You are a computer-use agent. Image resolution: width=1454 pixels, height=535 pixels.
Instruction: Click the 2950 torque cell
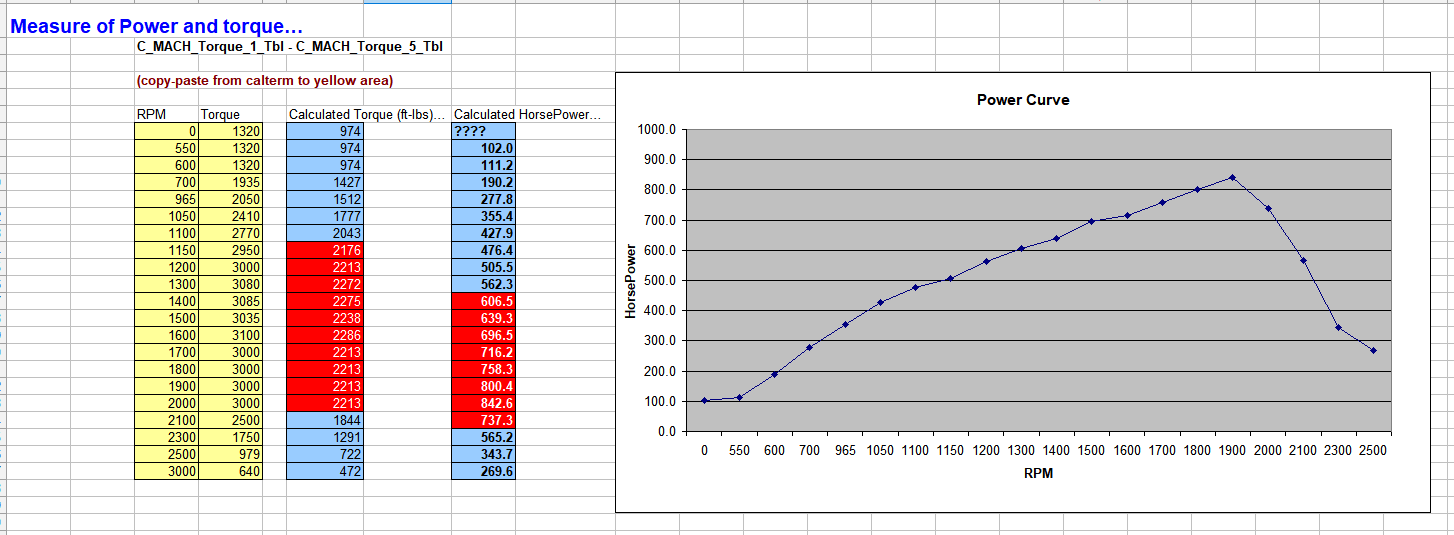(x=230, y=250)
